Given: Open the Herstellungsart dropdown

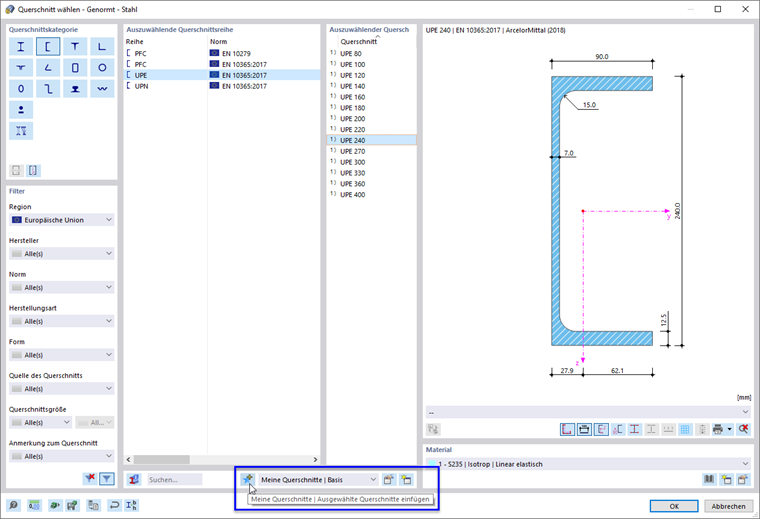Looking at the screenshot, I should (62, 321).
